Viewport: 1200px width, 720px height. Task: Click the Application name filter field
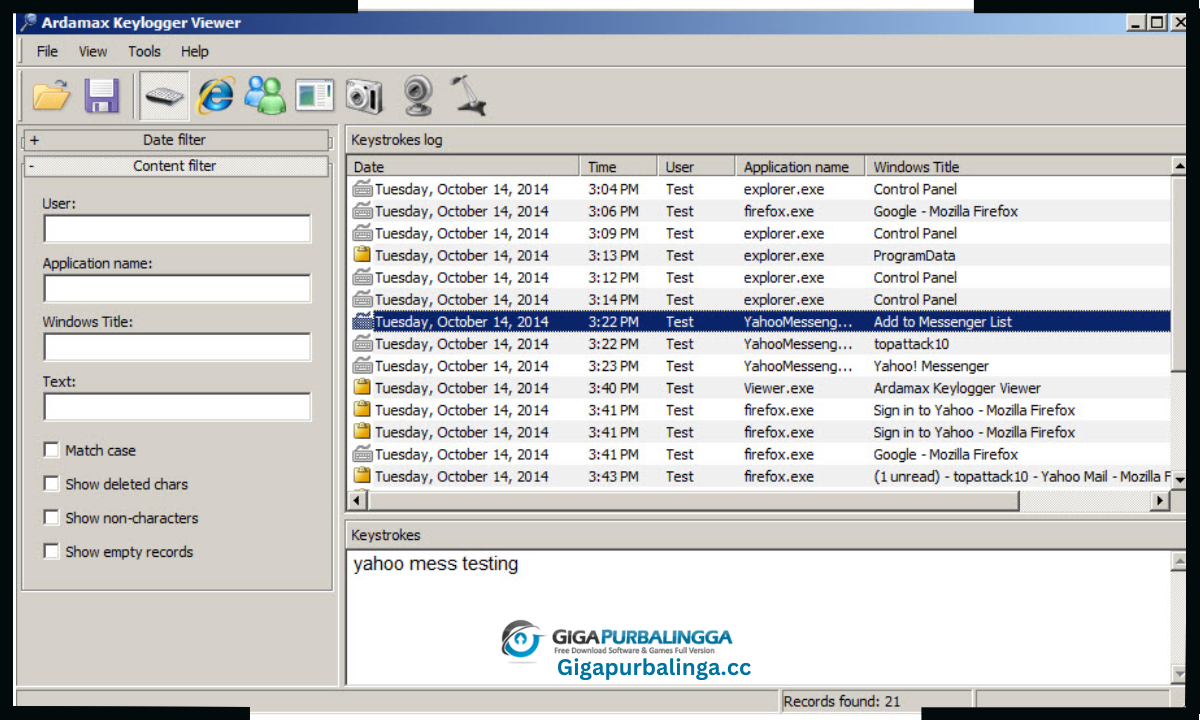tap(177, 289)
